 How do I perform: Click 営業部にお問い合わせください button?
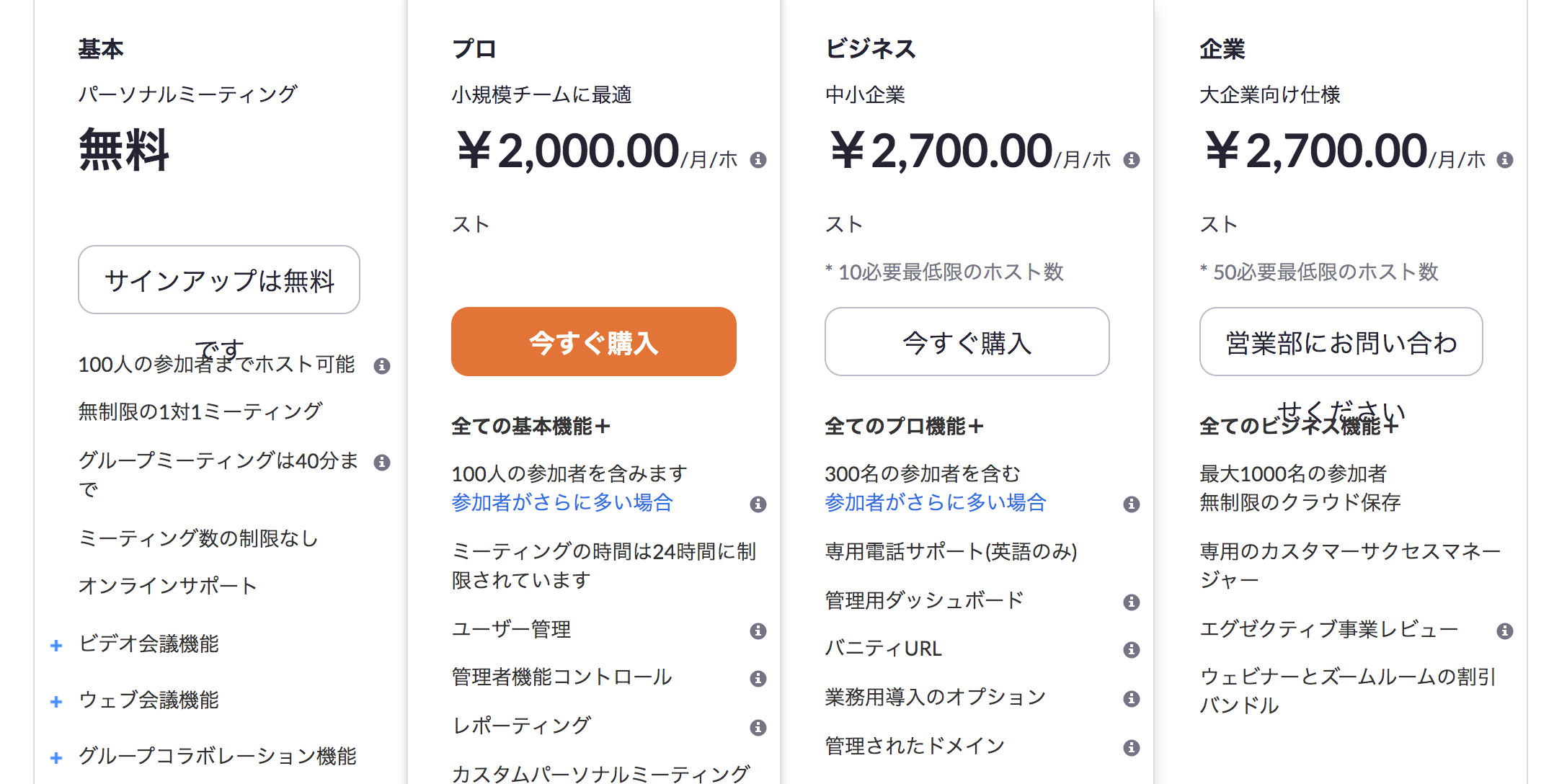1341,342
